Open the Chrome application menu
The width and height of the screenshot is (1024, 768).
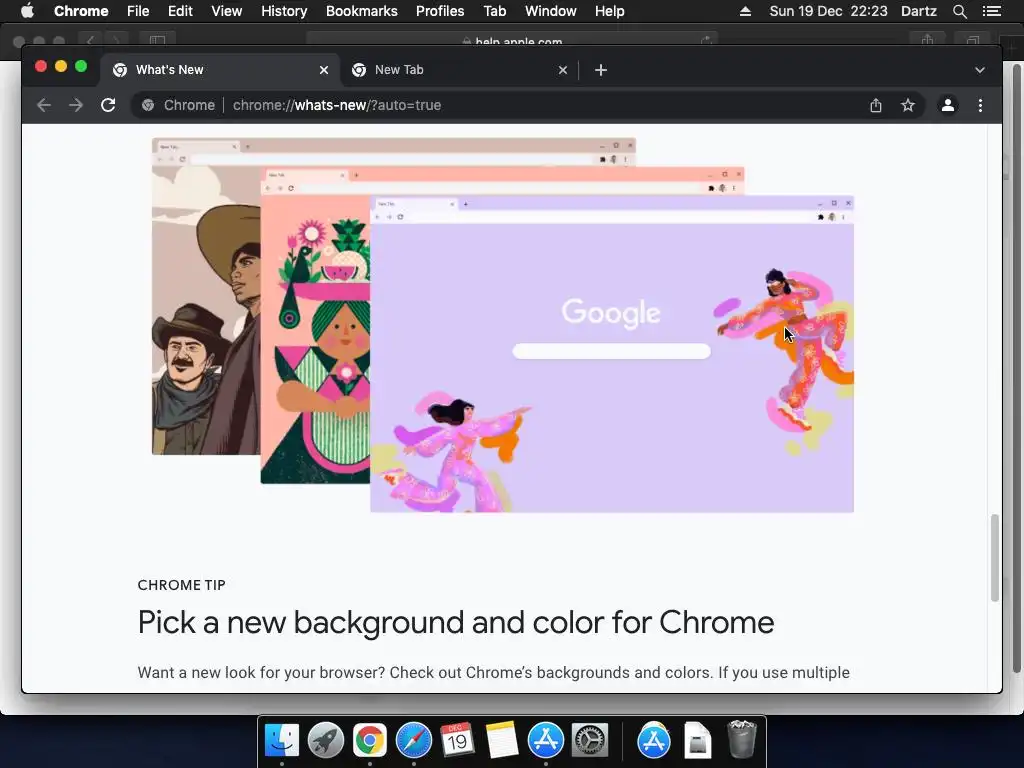click(x=81, y=11)
